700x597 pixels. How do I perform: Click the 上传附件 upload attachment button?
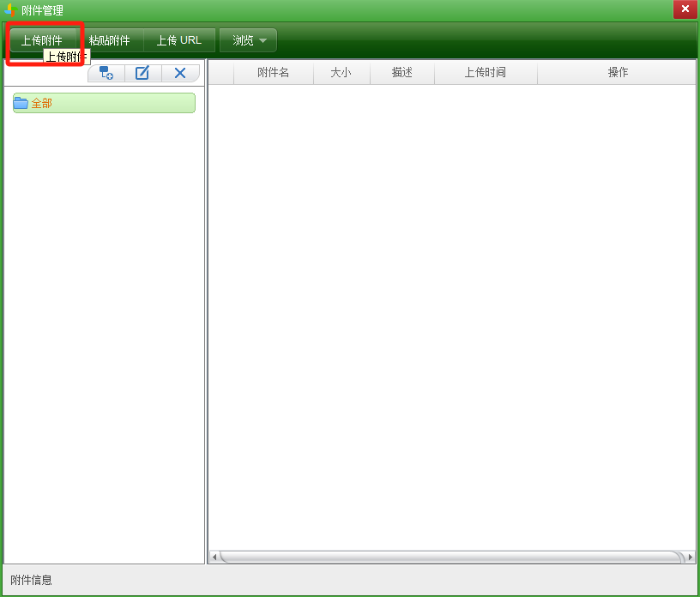(x=42, y=40)
